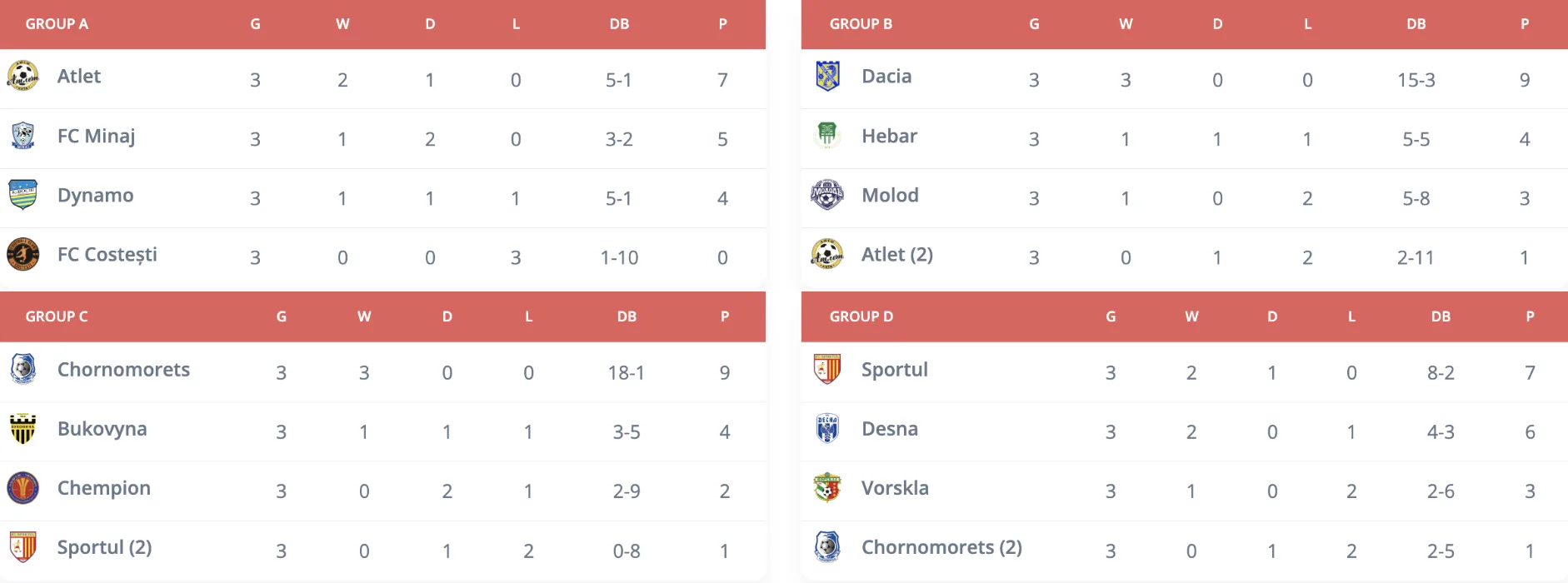Screen dimensions: 1568x583
Task: Open the Atlet (2) team page
Action: point(896,254)
